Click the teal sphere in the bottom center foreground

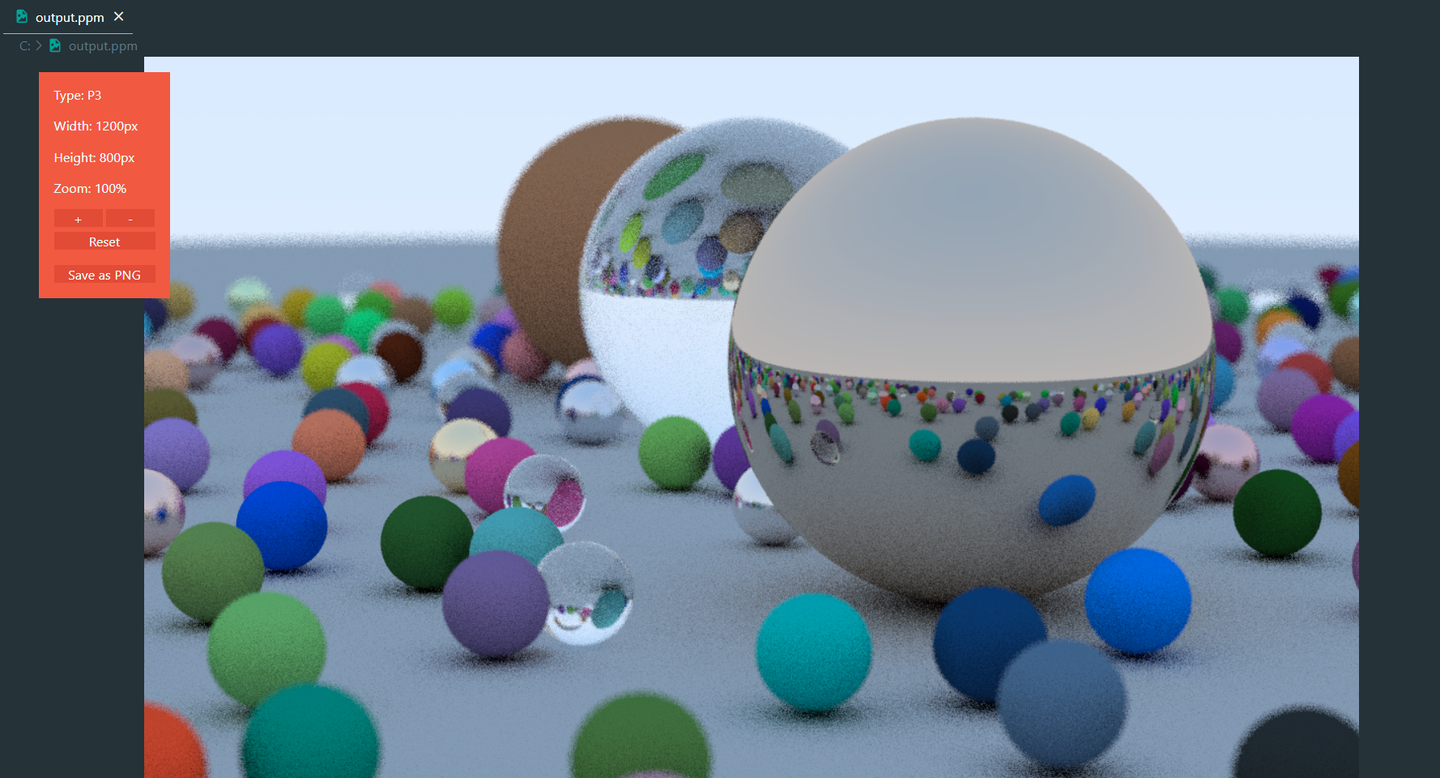coord(813,652)
